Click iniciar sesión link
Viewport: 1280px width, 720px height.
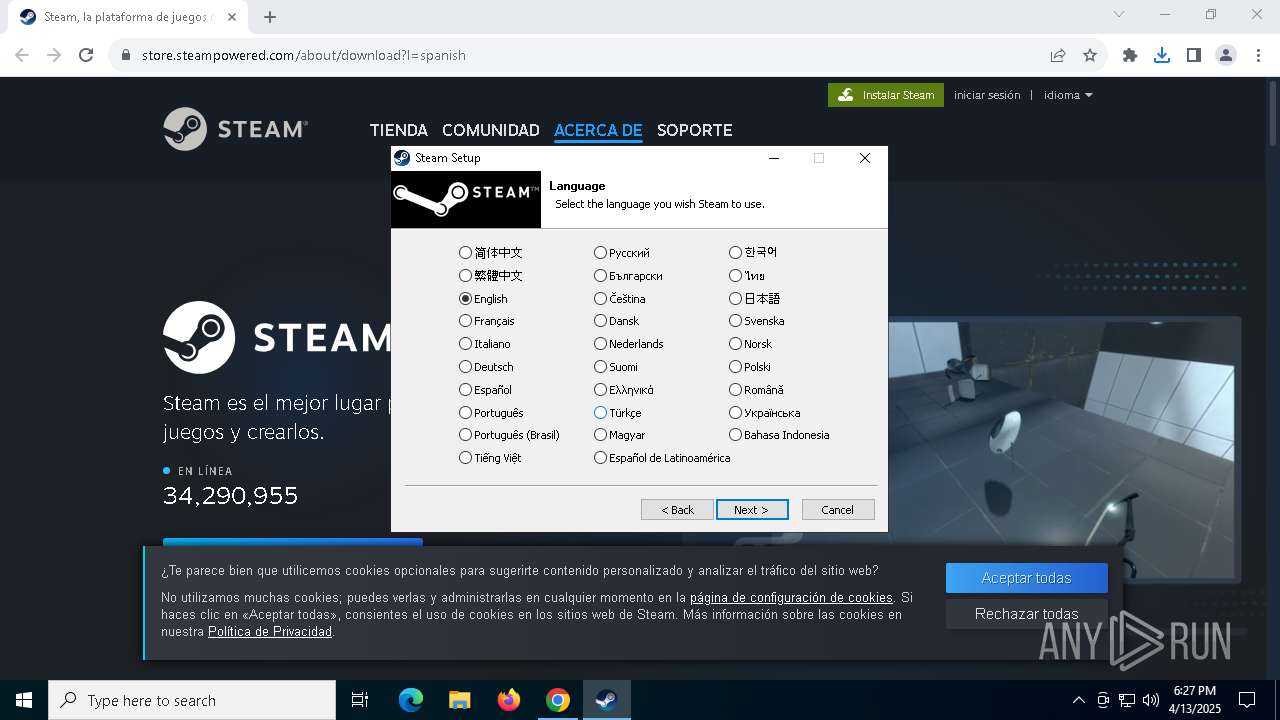pyautogui.click(x=987, y=95)
